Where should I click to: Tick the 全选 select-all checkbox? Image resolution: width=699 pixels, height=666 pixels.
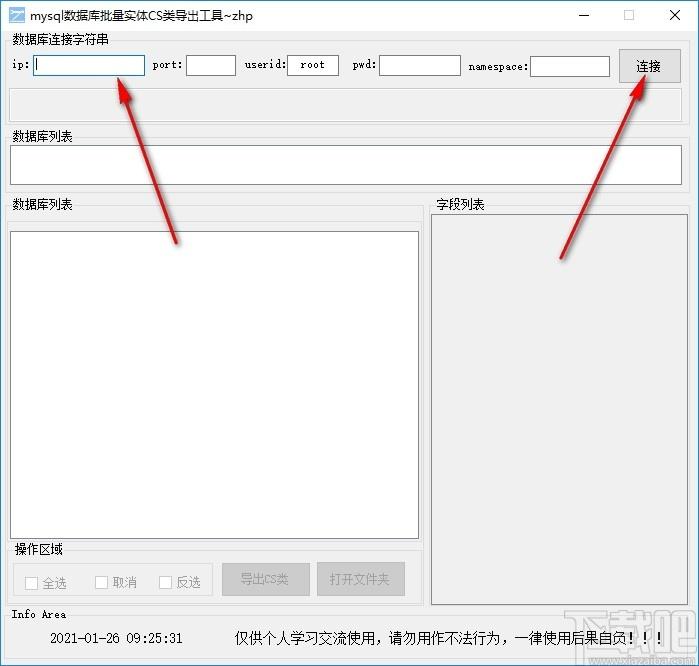point(31,583)
